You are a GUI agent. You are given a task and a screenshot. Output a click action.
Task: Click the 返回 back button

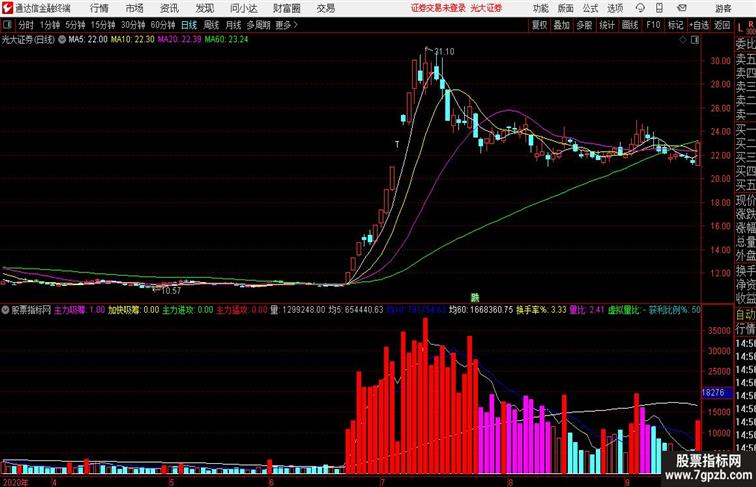tap(722, 25)
